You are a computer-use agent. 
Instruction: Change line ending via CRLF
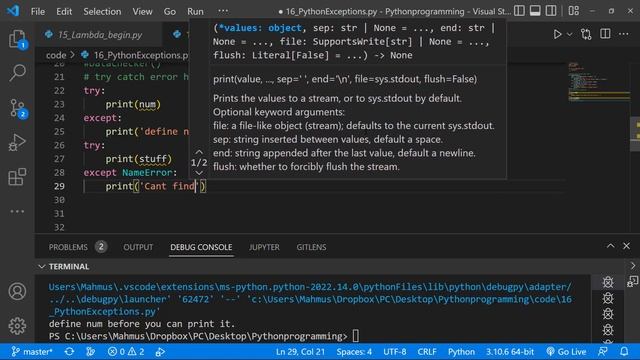click(427, 351)
